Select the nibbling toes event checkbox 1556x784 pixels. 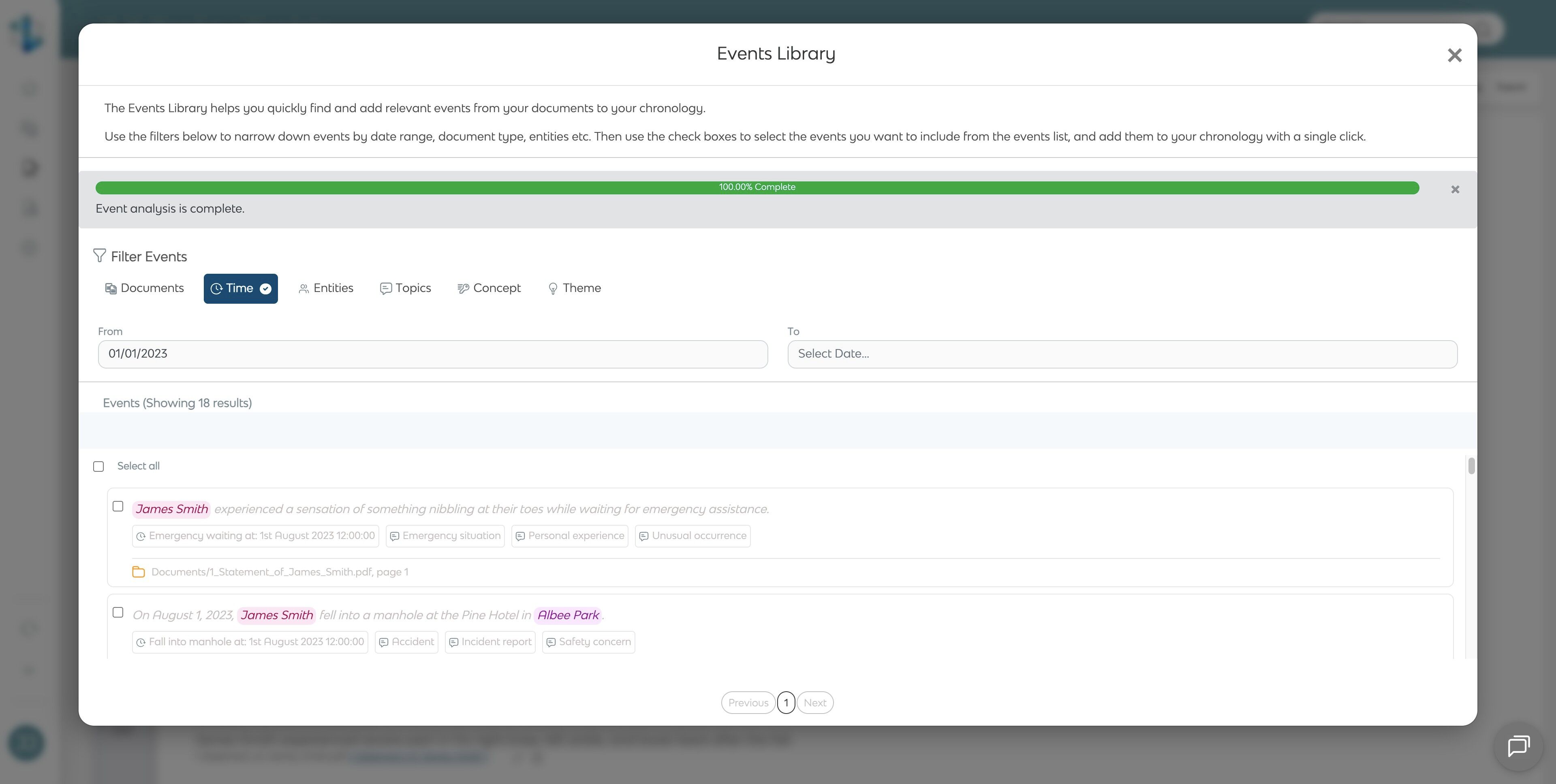[118, 506]
